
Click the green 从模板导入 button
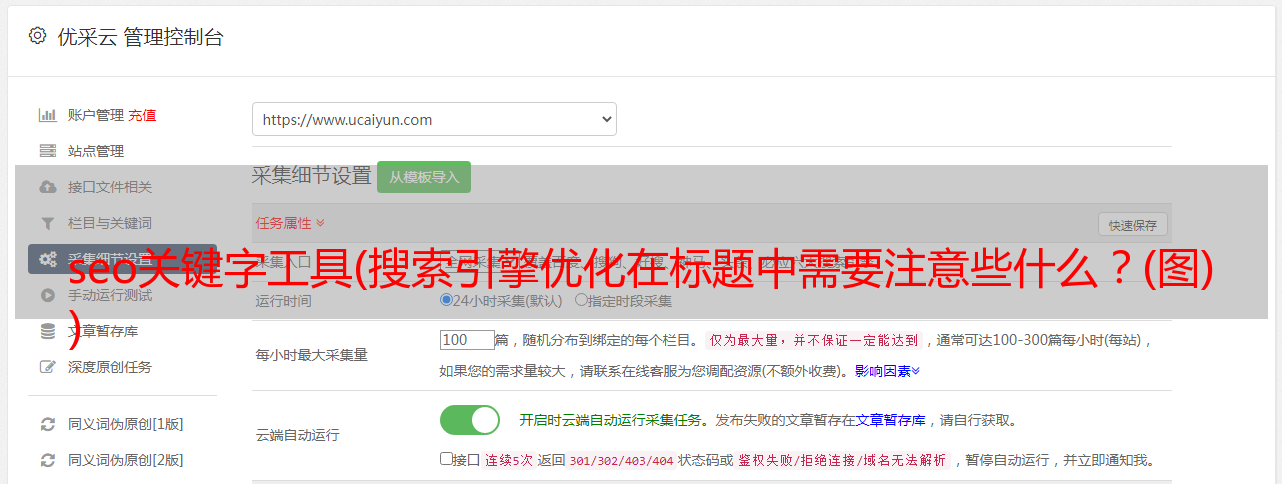point(424,177)
